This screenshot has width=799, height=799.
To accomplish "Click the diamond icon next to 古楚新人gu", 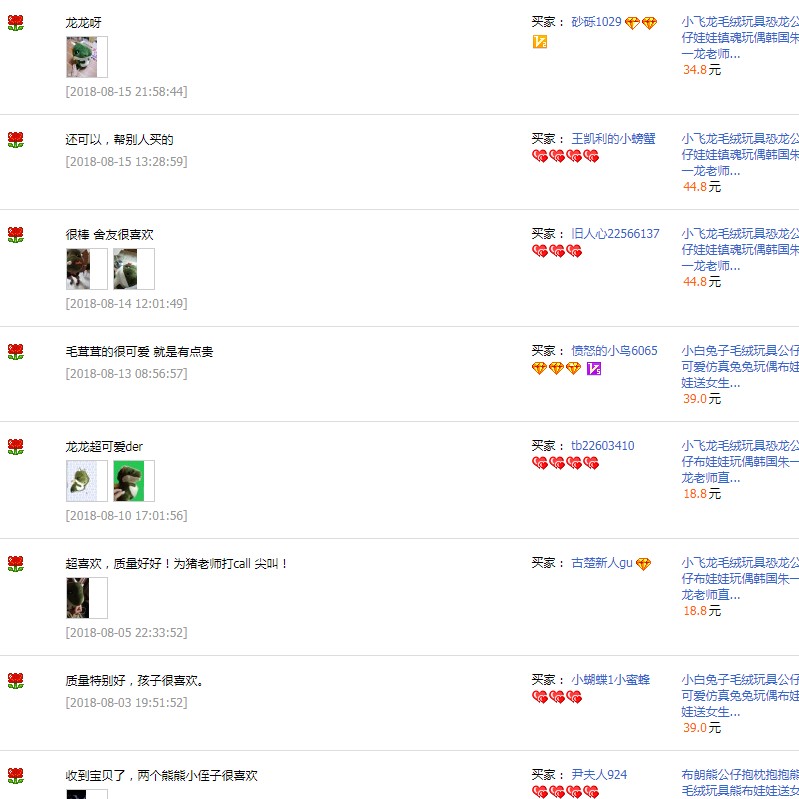I will [x=644, y=564].
